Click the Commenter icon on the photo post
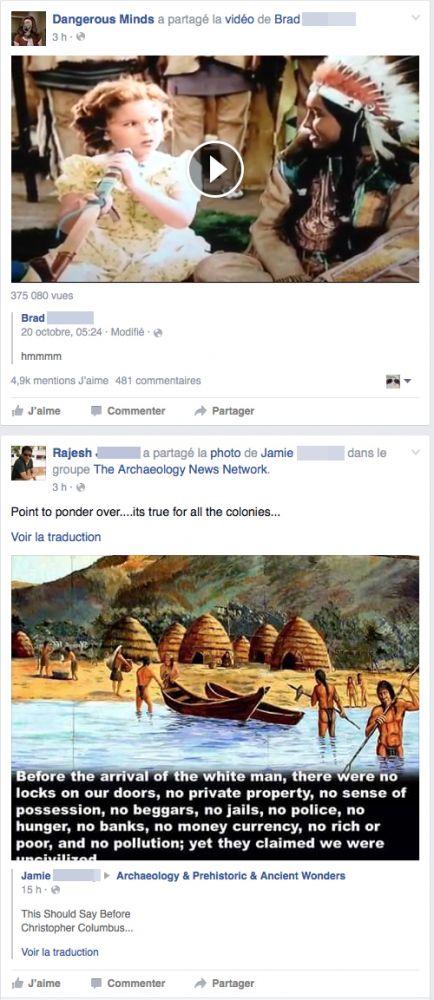Viewport: 434px width, 1000px height. (96, 983)
